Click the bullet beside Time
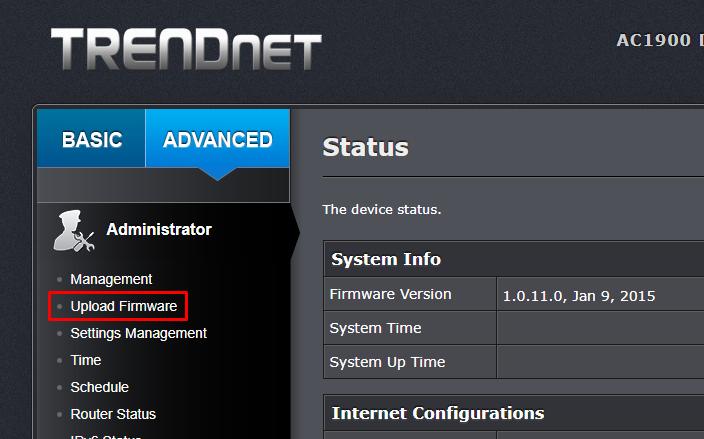This screenshot has width=704, height=439. 60,360
